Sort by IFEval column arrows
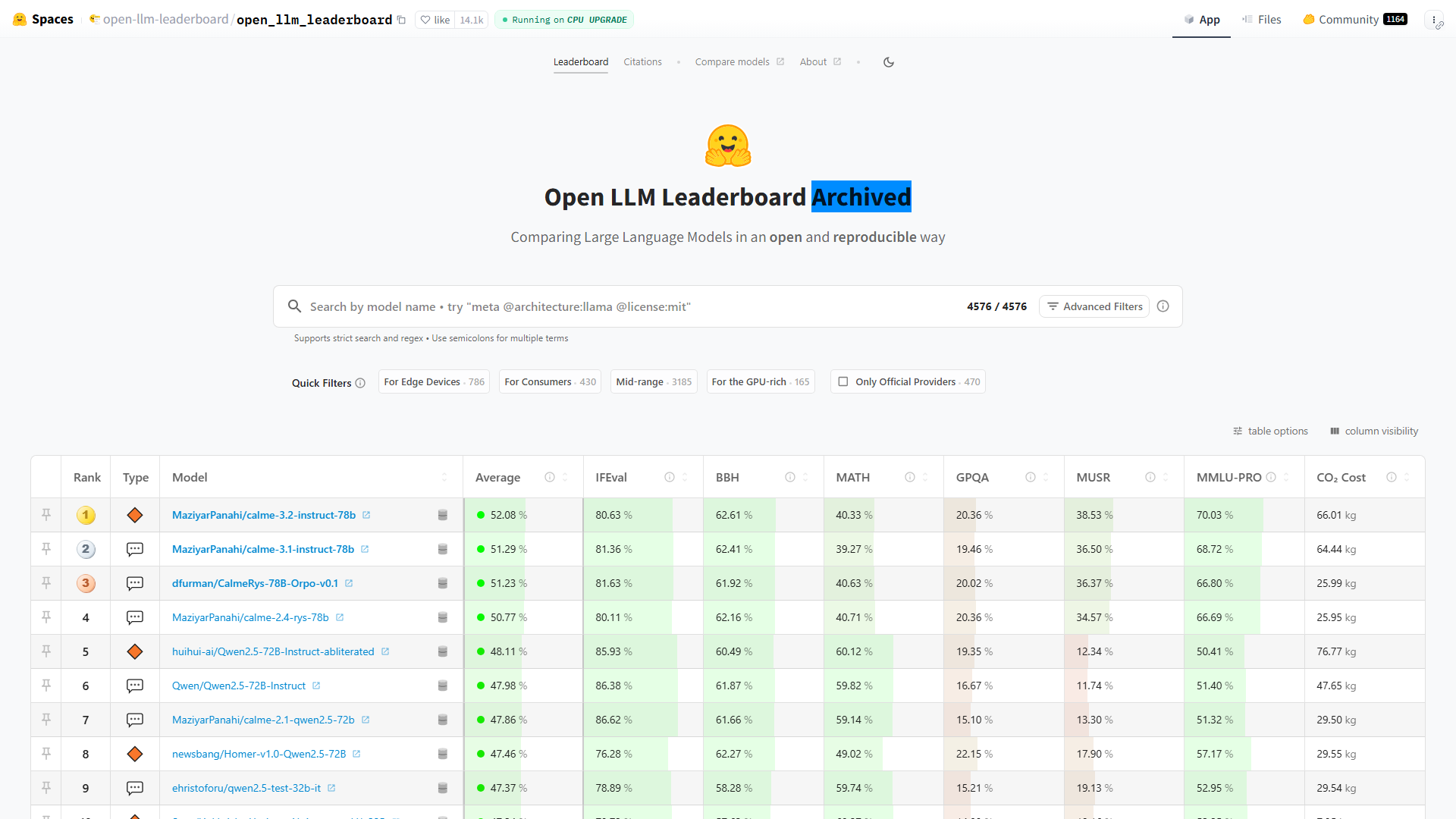1456x819 pixels. (685, 477)
